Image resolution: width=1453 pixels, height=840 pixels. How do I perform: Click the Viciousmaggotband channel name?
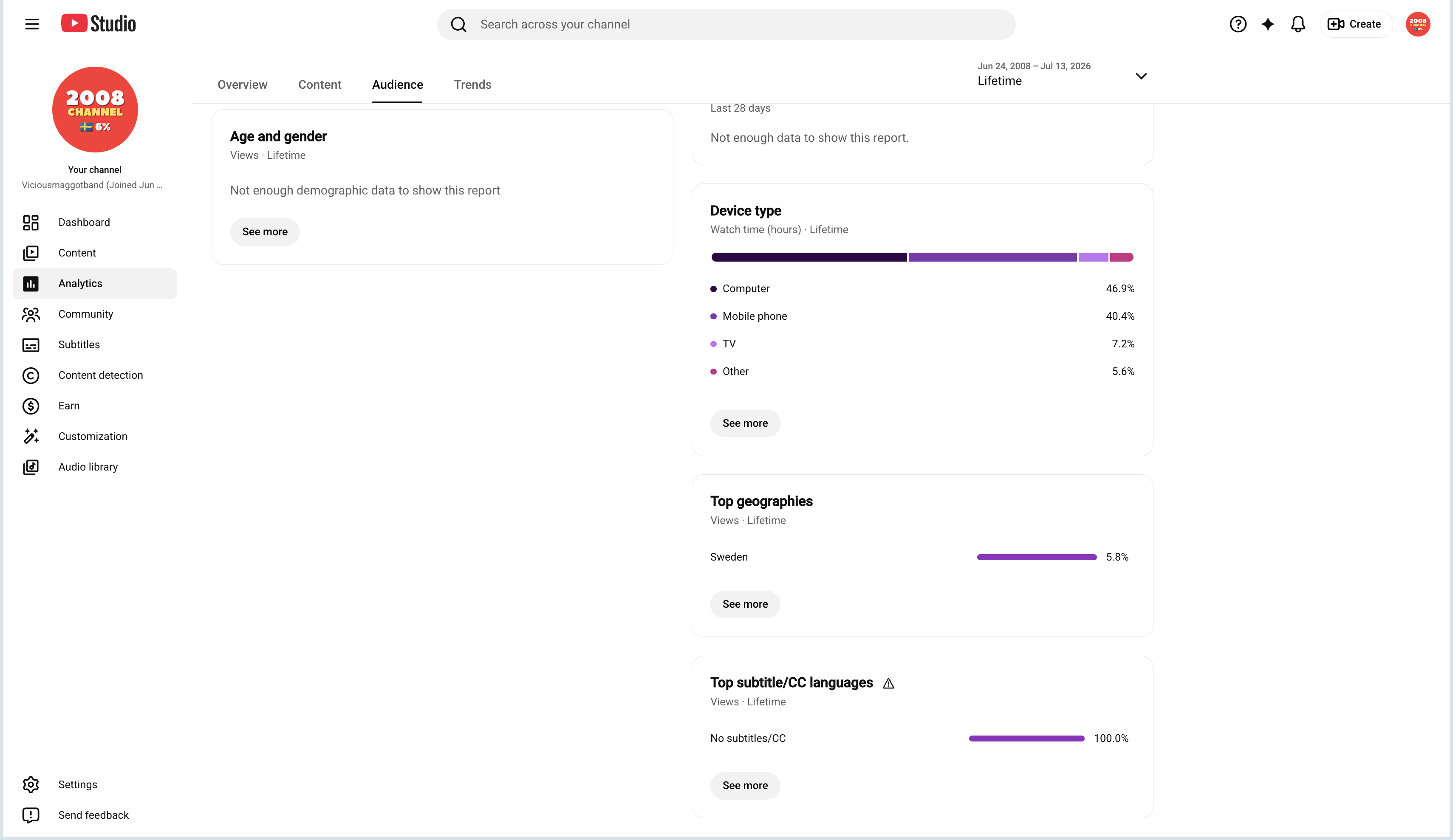tap(92, 185)
